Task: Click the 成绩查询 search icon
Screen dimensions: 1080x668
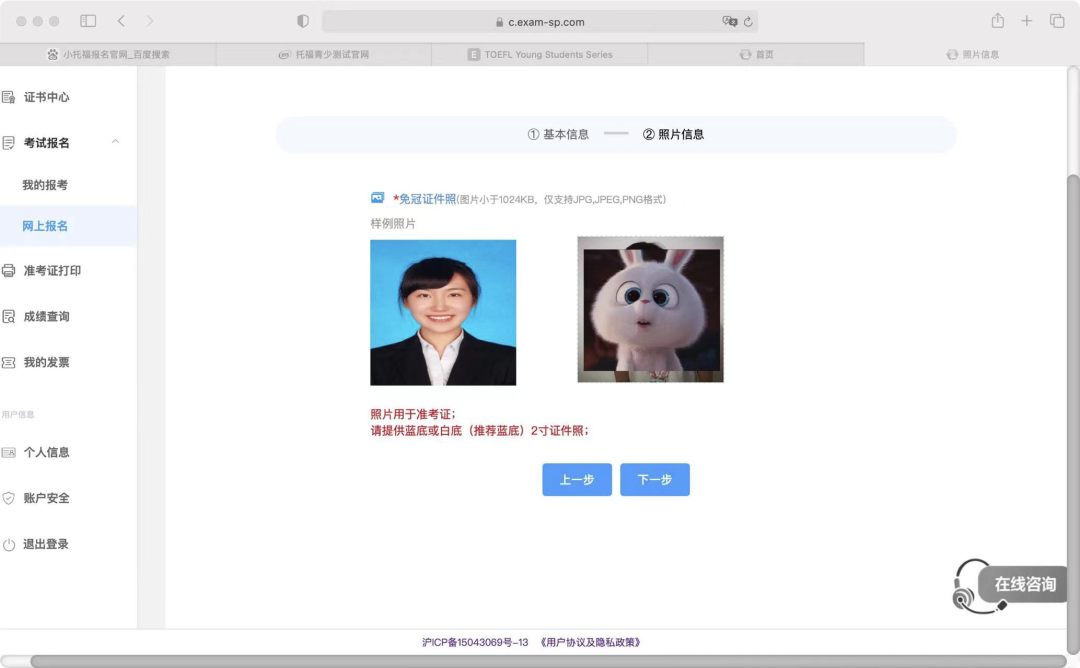Action: [x=8, y=317]
